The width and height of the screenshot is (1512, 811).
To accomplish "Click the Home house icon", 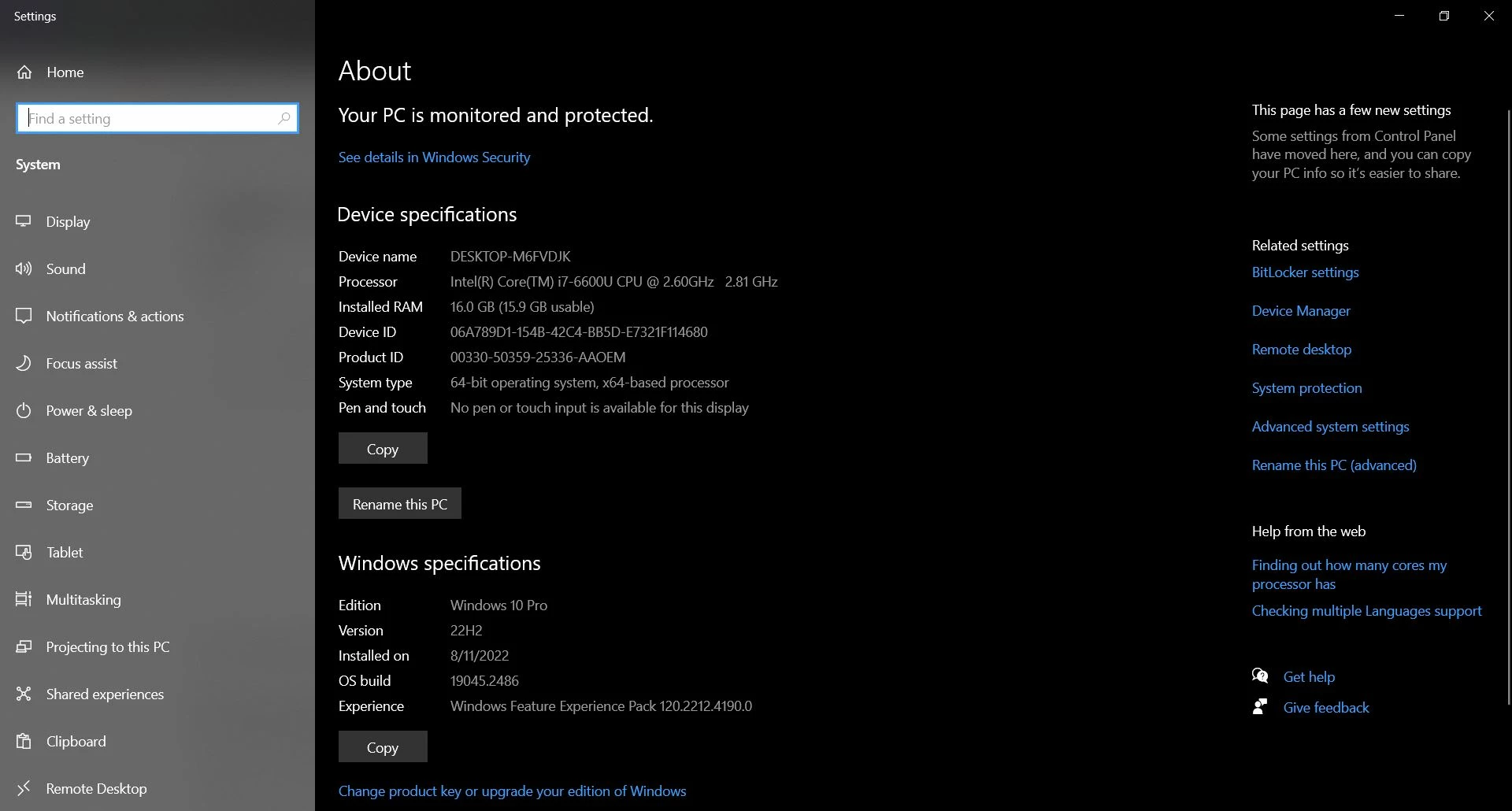I will [24, 72].
